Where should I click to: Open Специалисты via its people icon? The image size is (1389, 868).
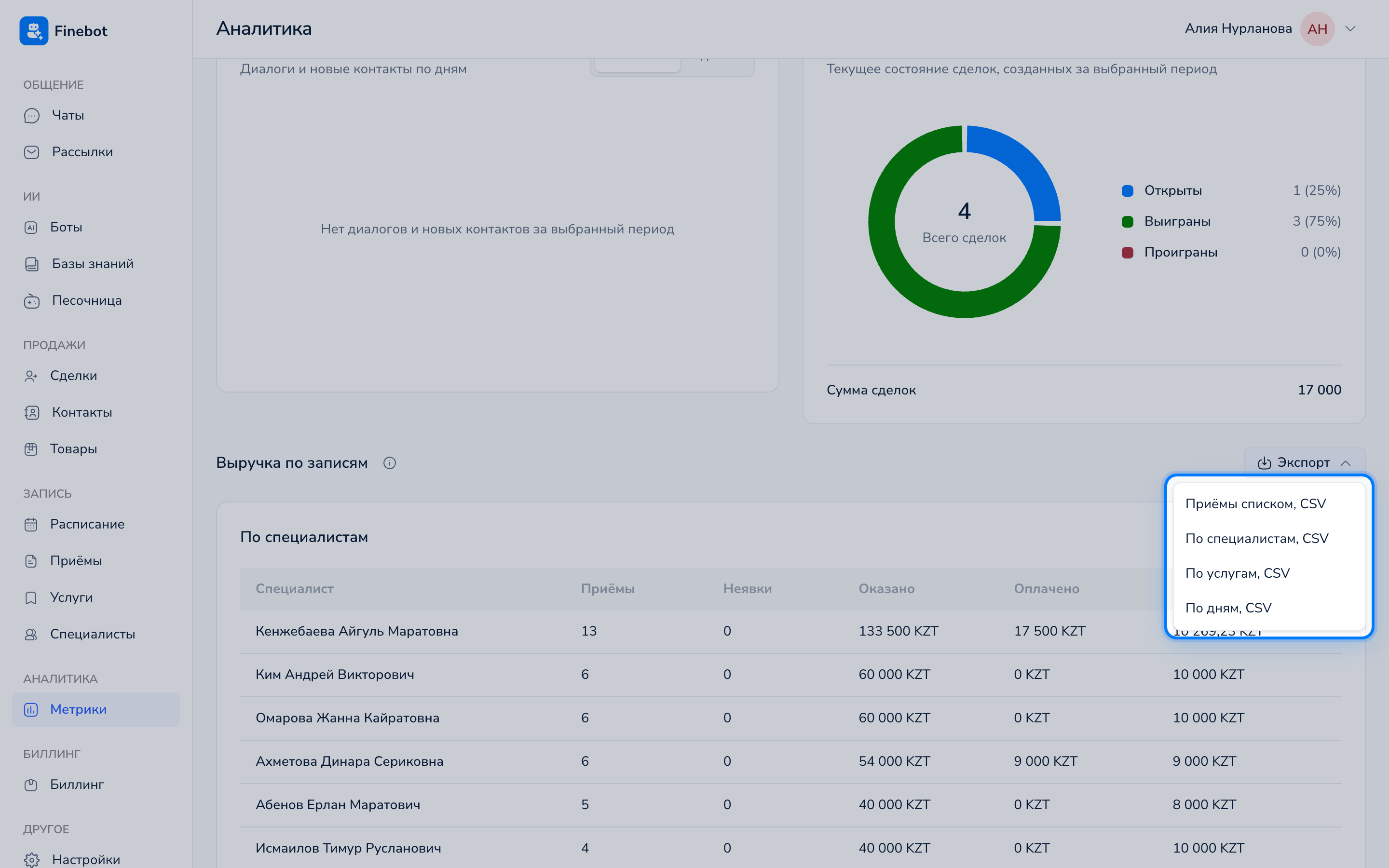click(31, 634)
